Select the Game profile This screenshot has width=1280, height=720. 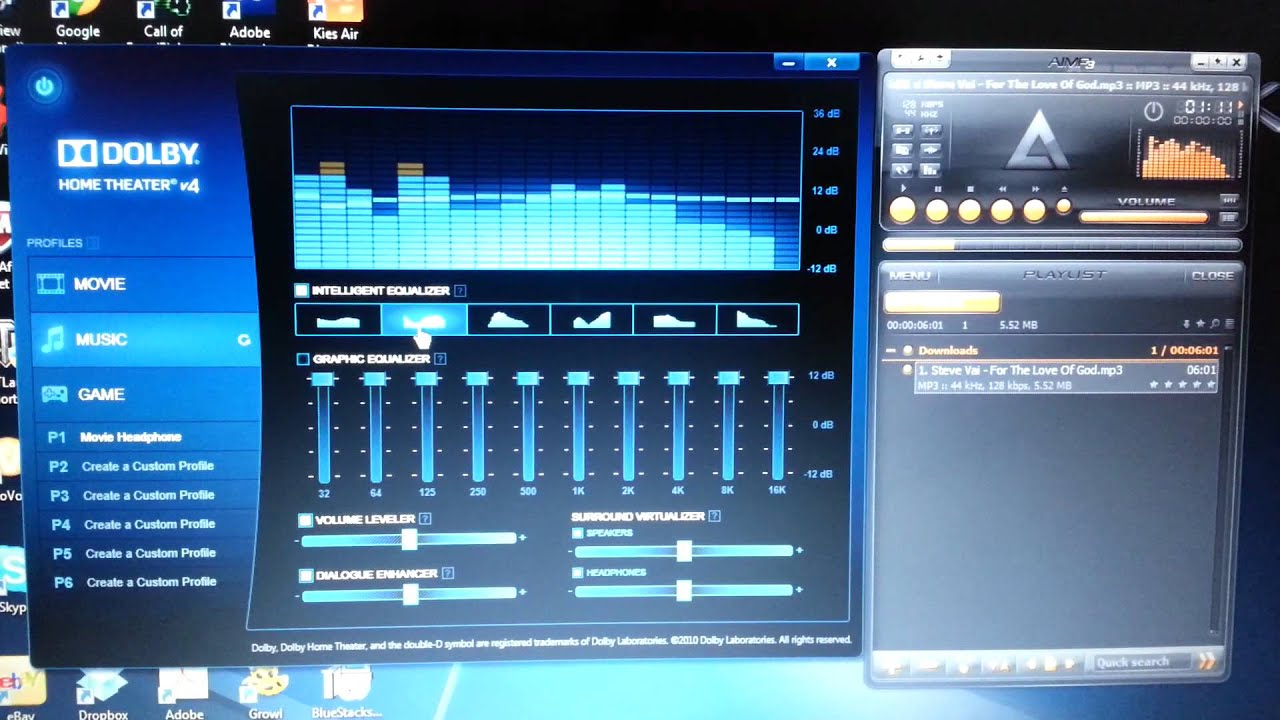(x=144, y=395)
